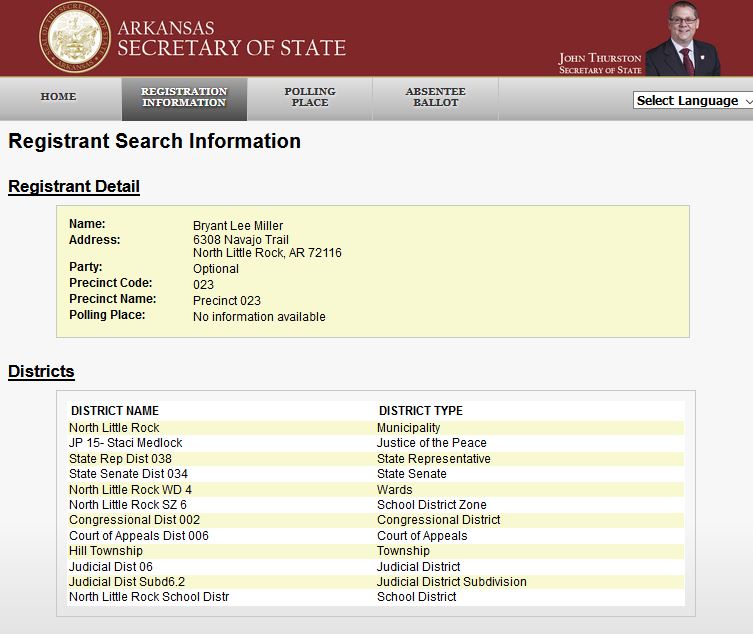This screenshot has height=634, width=753.
Task: Click the Wards type cell
Action: (395, 490)
